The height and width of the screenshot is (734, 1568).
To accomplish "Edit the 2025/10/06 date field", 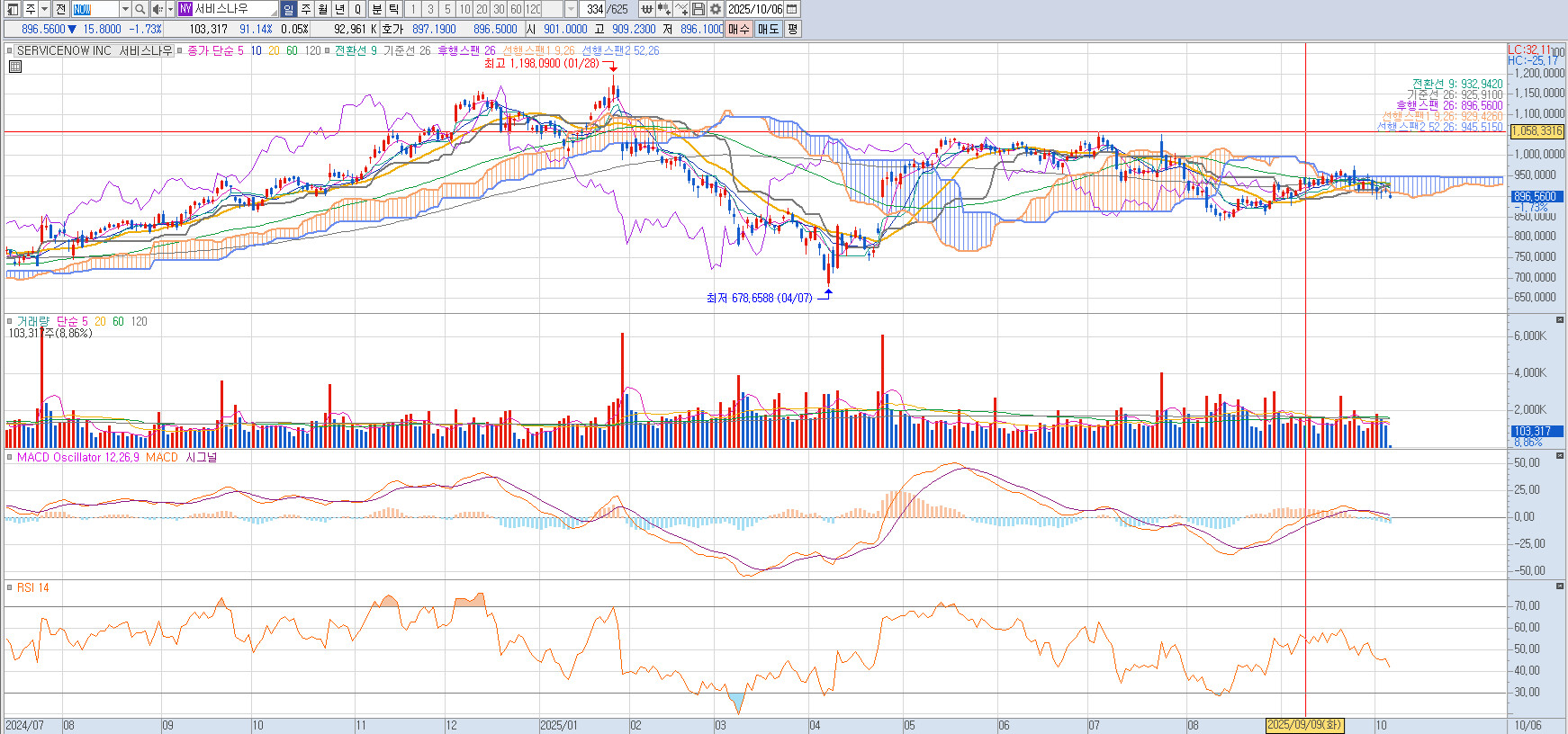I will (x=755, y=9).
